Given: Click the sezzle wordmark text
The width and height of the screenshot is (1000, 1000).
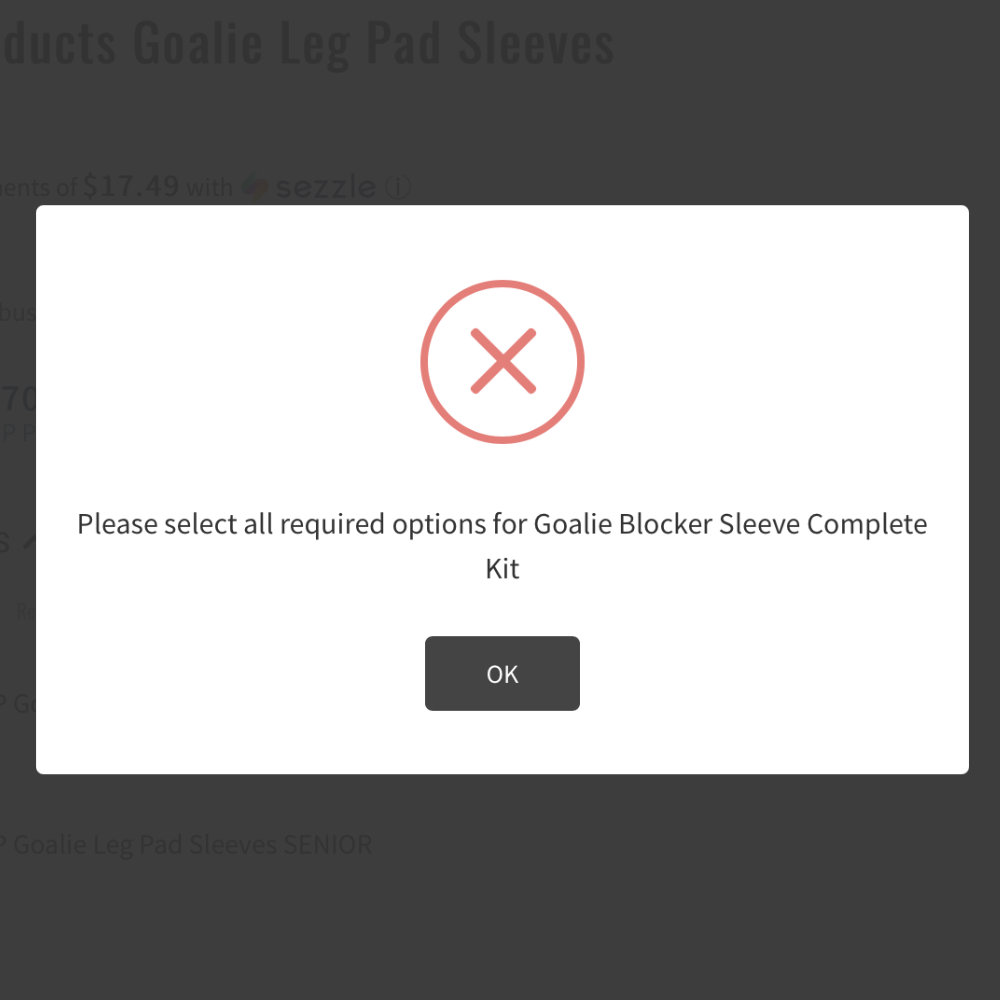Looking at the screenshot, I should (325, 187).
